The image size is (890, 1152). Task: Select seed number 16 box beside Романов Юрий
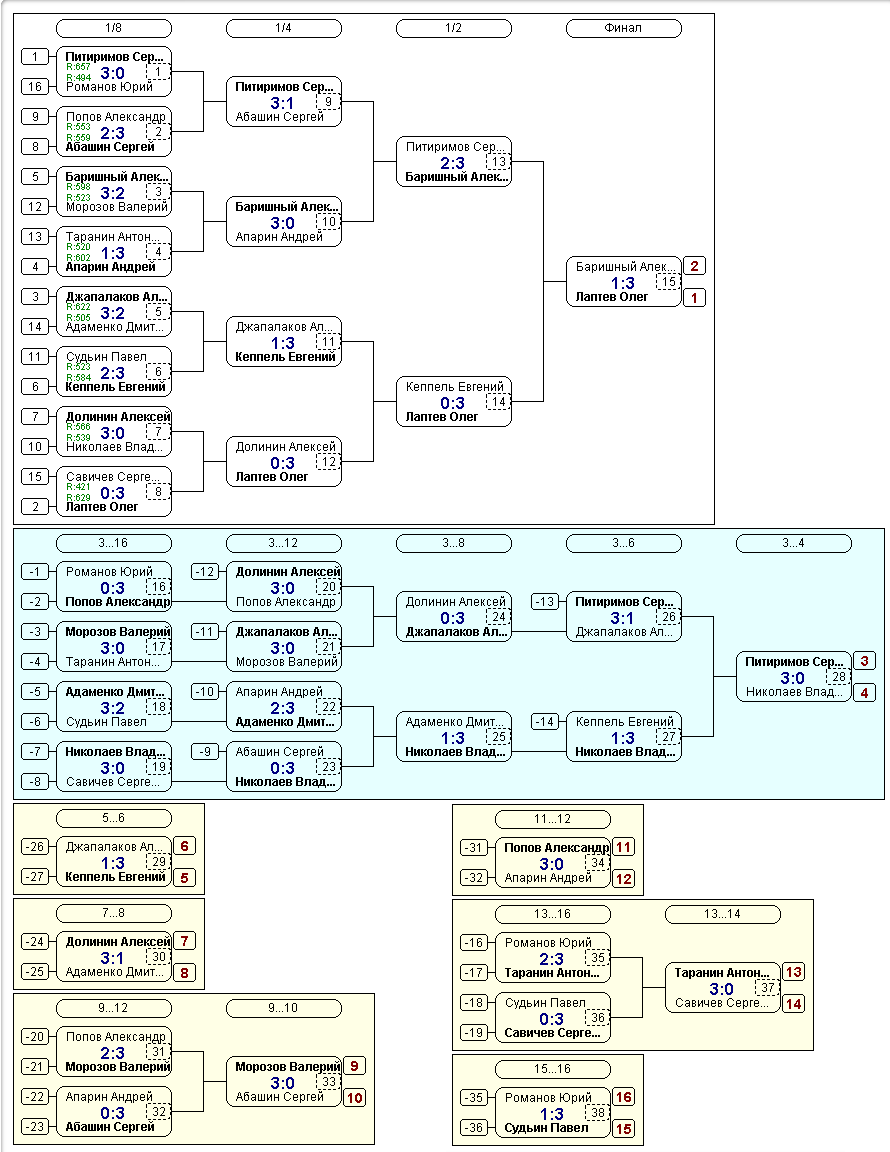click(x=35, y=87)
